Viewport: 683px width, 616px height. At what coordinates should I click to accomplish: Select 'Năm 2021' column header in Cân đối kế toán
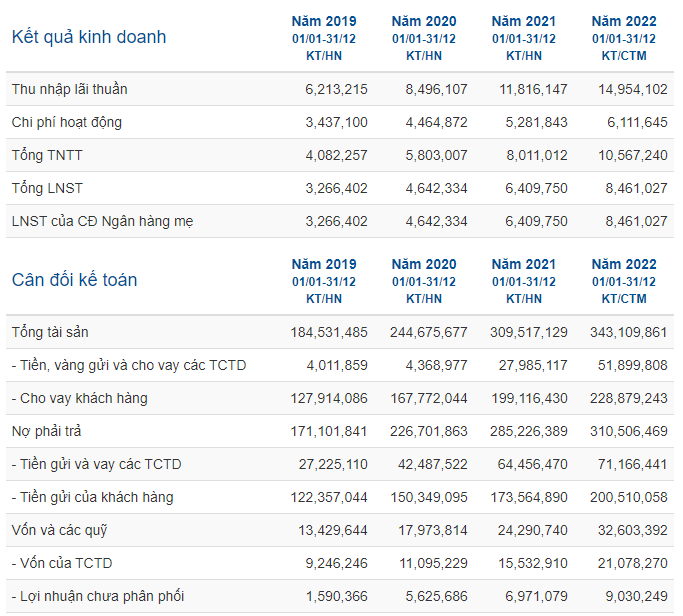(524, 264)
